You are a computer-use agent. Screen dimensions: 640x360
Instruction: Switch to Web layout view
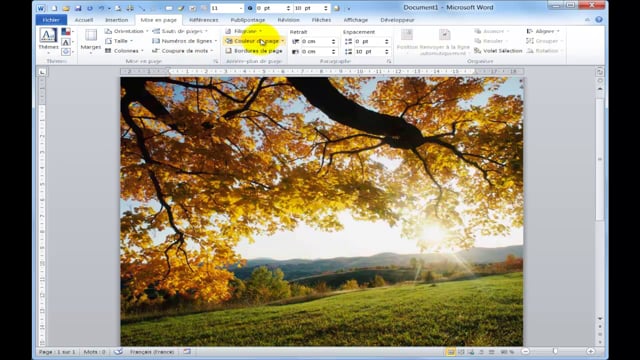click(471, 352)
